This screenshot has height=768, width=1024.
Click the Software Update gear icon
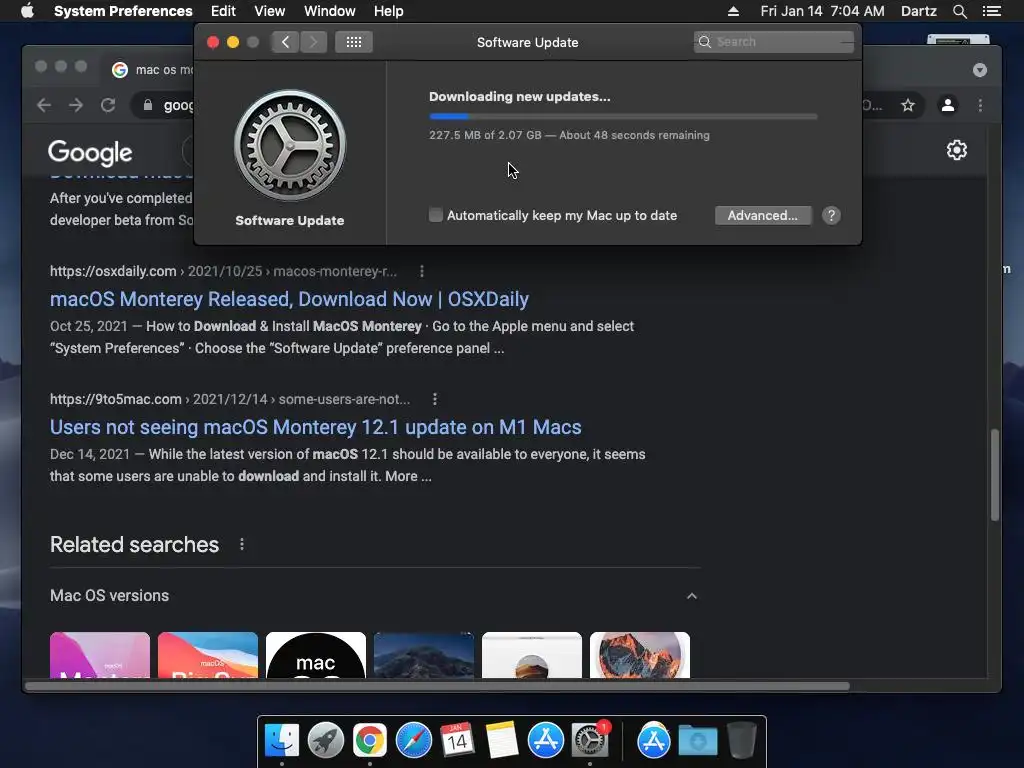click(290, 145)
